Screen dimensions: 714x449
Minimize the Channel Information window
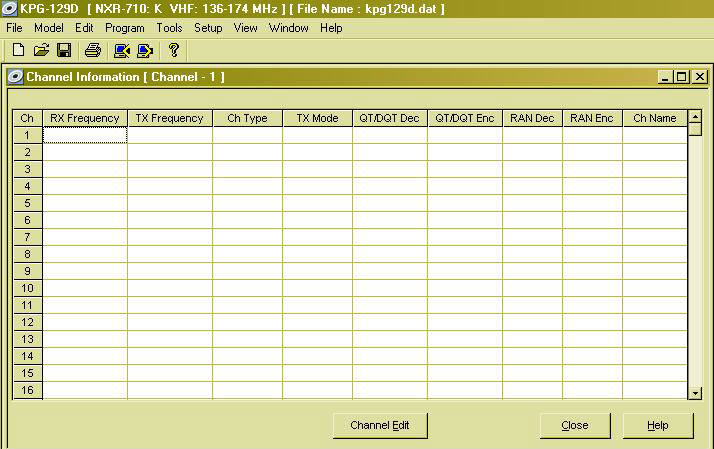tap(665, 77)
